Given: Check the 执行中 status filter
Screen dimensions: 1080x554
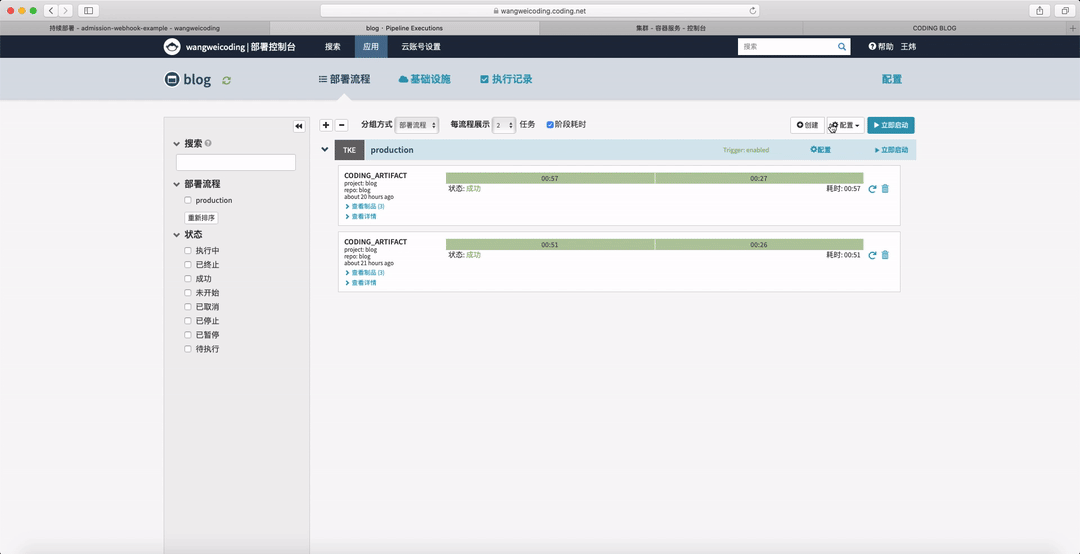Looking at the screenshot, I should click(x=187, y=251).
